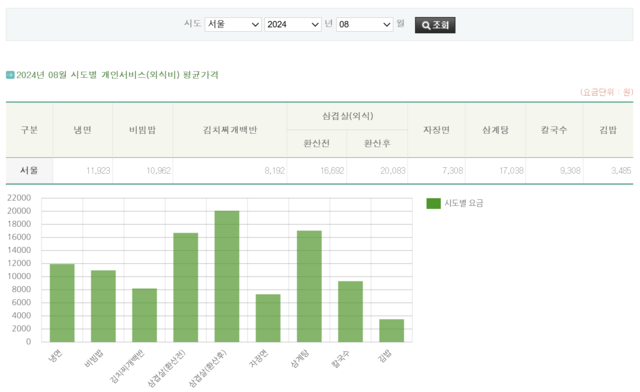Select the 비빔밥 column header

(142, 130)
